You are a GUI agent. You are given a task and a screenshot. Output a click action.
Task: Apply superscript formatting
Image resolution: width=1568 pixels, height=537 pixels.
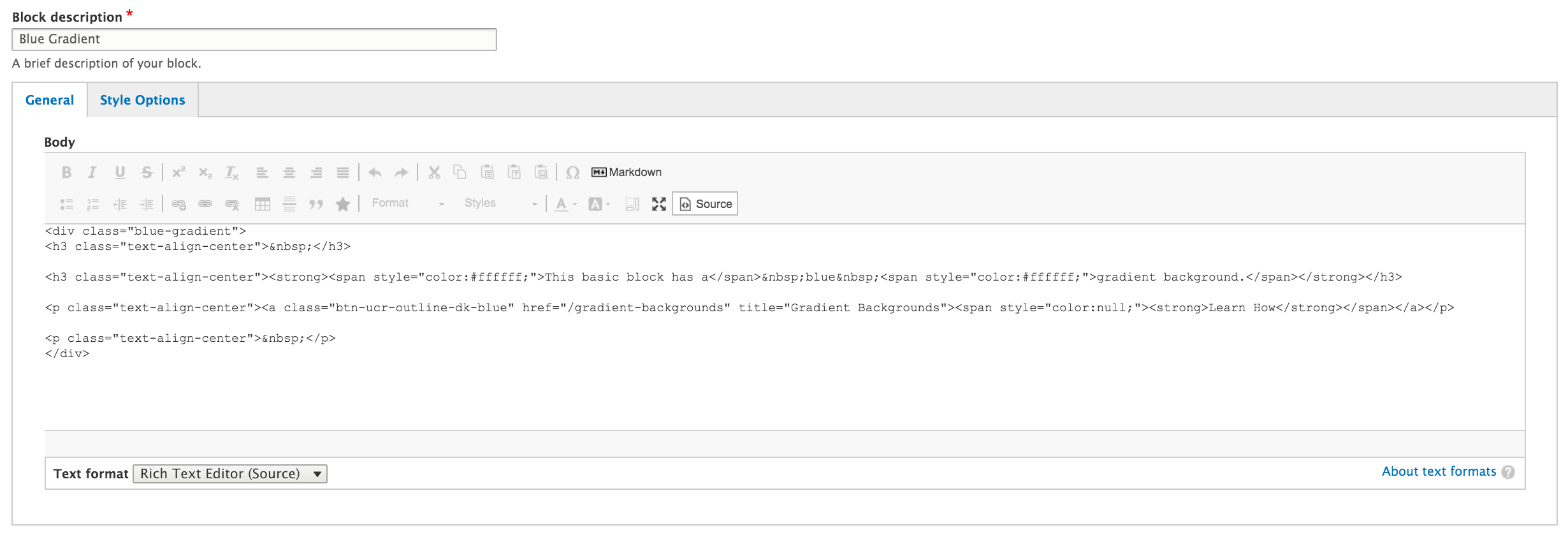(178, 172)
